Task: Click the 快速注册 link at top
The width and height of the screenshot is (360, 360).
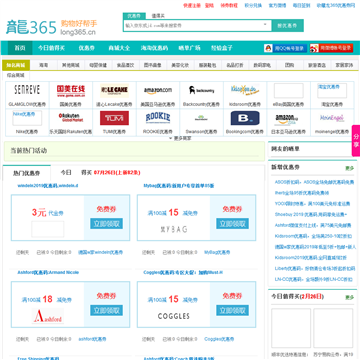Action: 192,6
